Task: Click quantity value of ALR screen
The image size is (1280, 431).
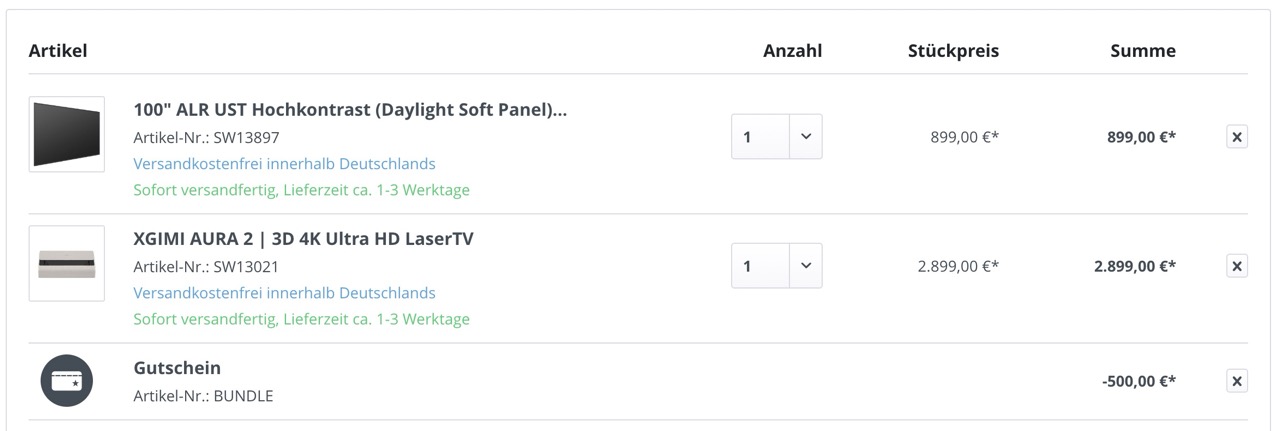Action: tap(761, 137)
